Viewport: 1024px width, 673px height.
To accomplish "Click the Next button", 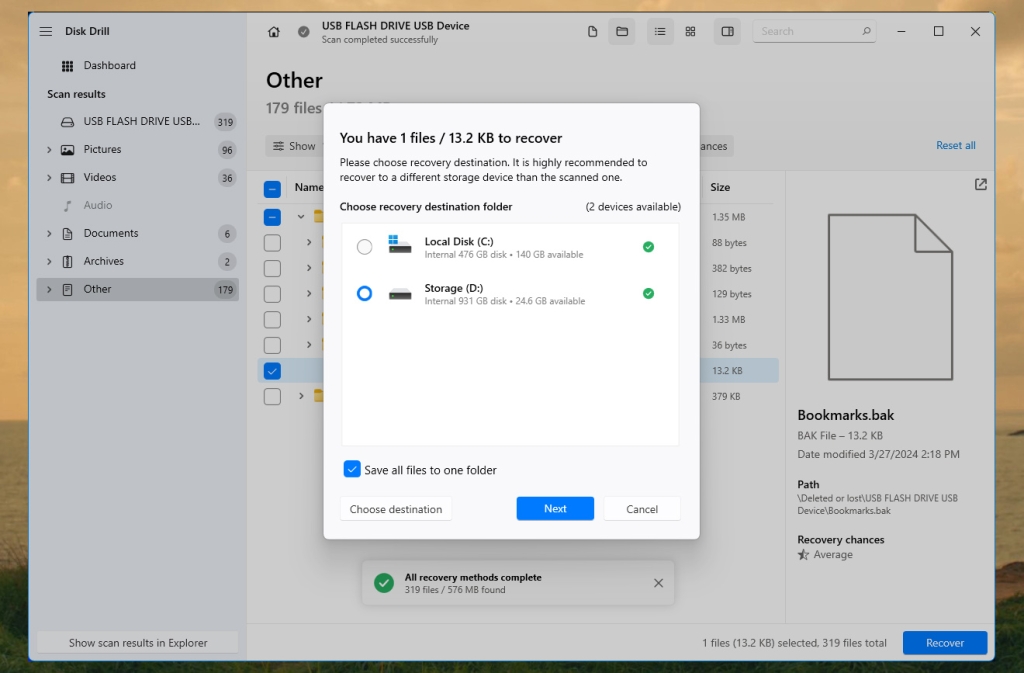I will pos(554,508).
